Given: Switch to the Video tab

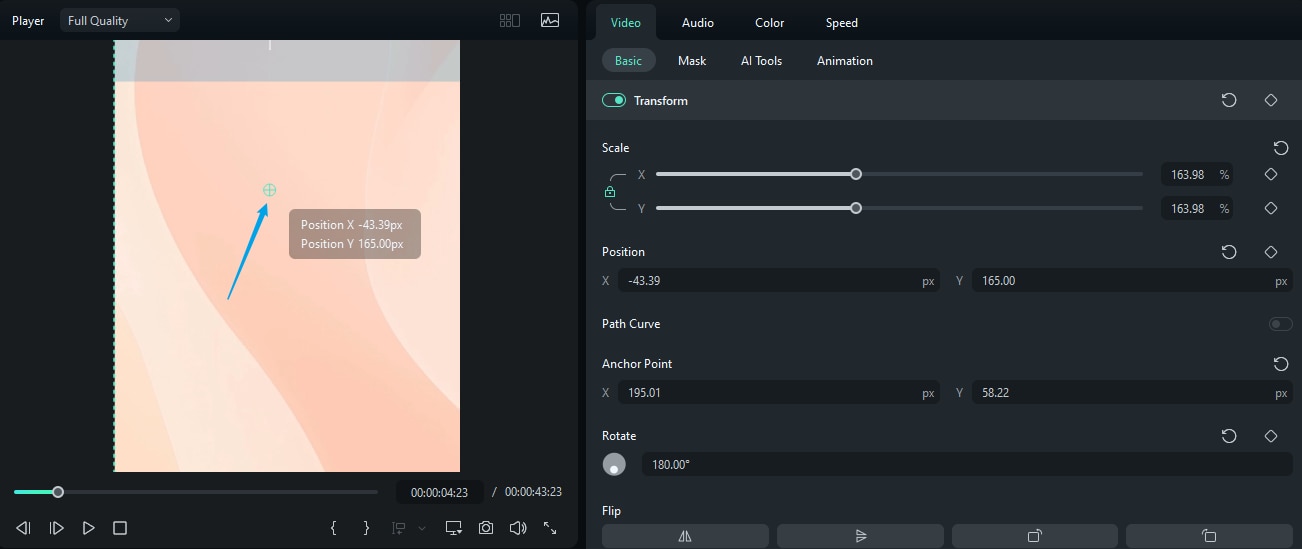Looking at the screenshot, I should click(x=626, y=22).
